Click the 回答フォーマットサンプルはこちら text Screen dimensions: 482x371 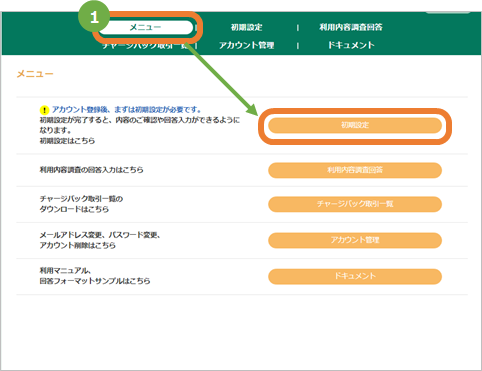pyautogui.click(x=95, y=281)
